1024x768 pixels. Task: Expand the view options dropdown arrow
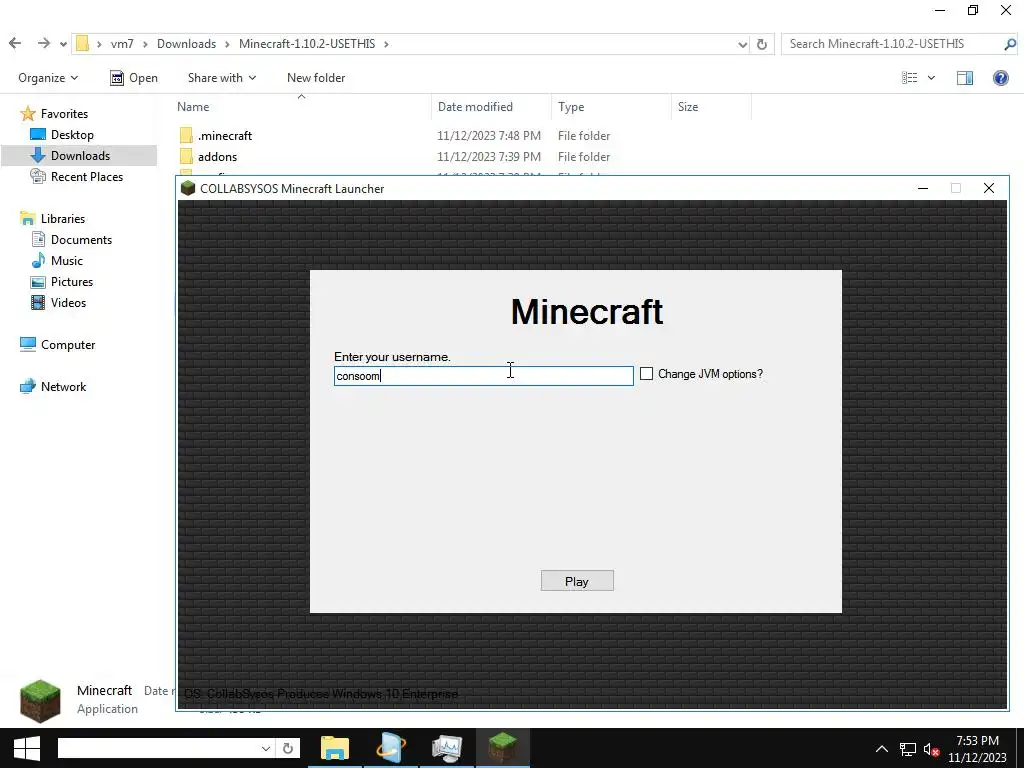click(931, 78)
